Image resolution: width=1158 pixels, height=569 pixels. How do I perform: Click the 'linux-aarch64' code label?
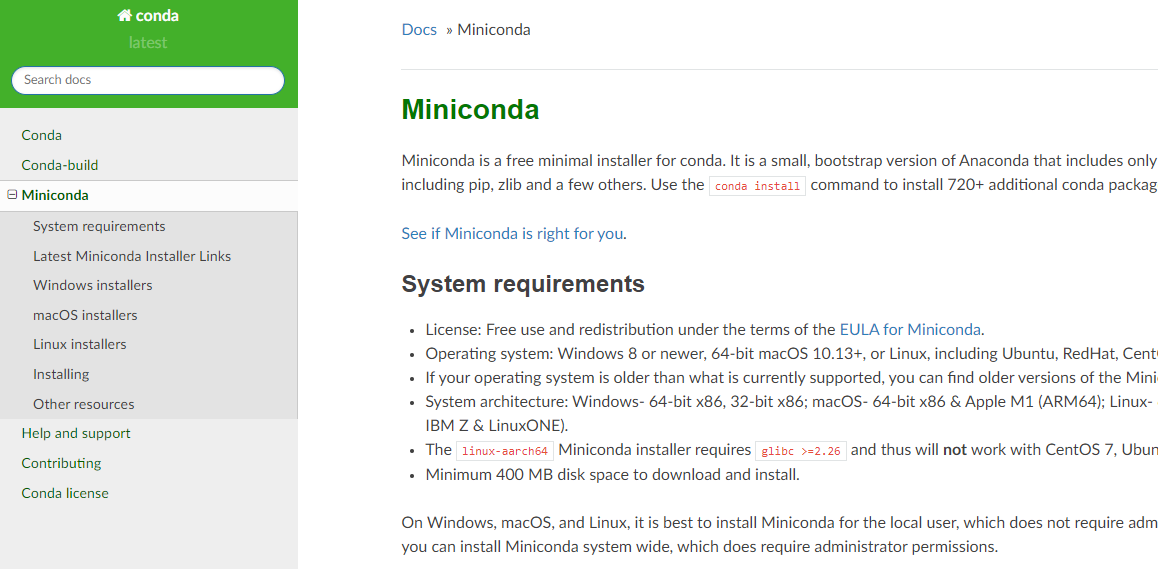coord(505,452)
